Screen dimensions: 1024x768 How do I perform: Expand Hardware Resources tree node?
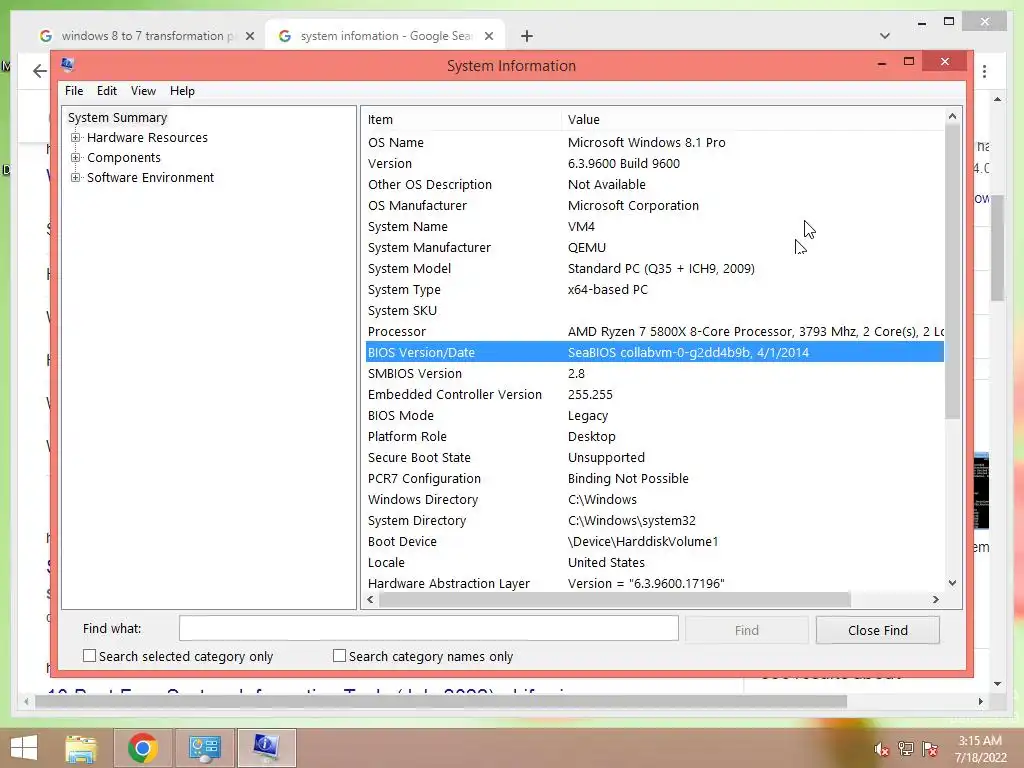pyautogui.click(x=76, y=138)
